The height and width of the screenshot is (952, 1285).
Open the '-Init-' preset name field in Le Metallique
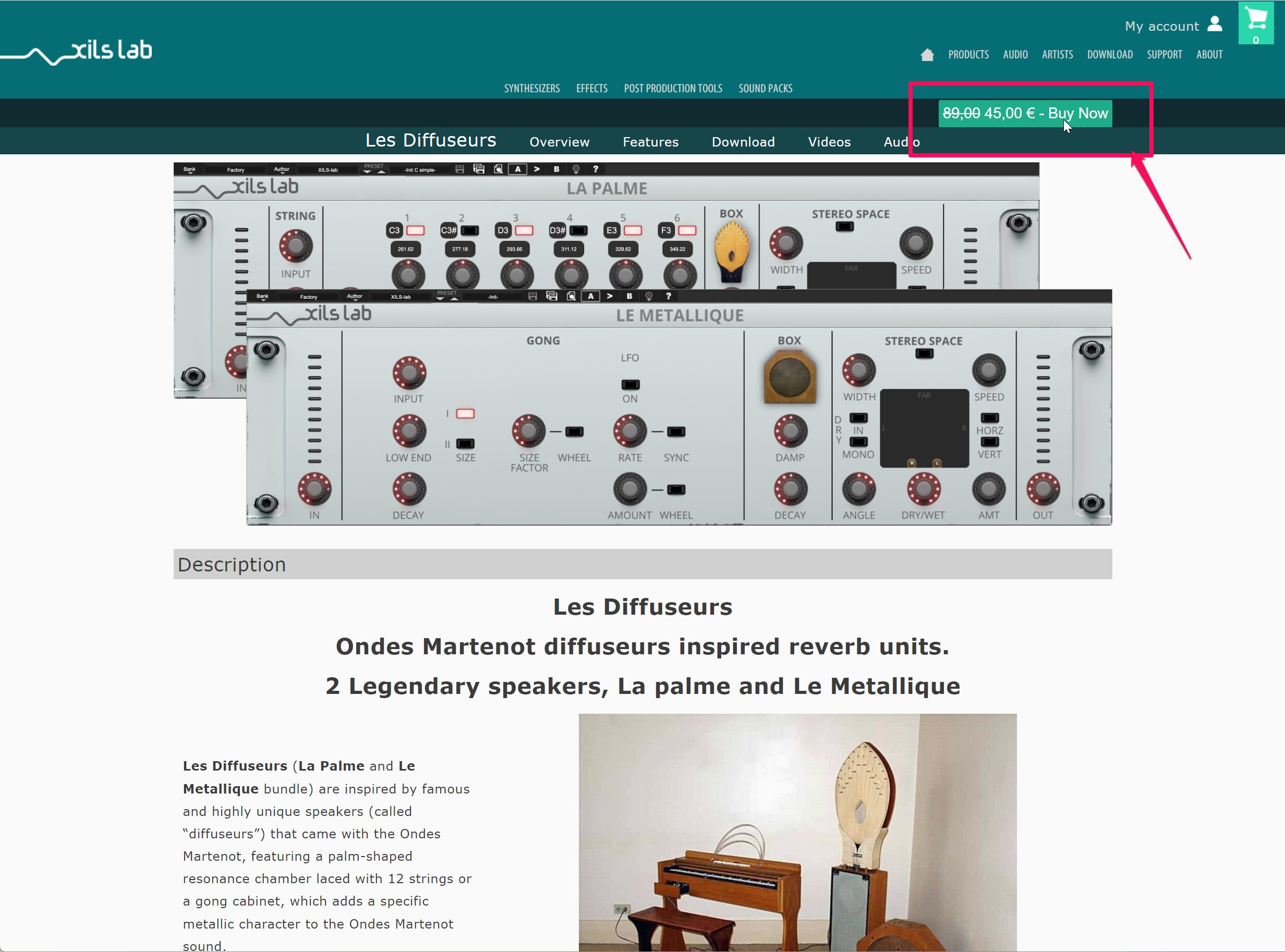click(493, 297)
